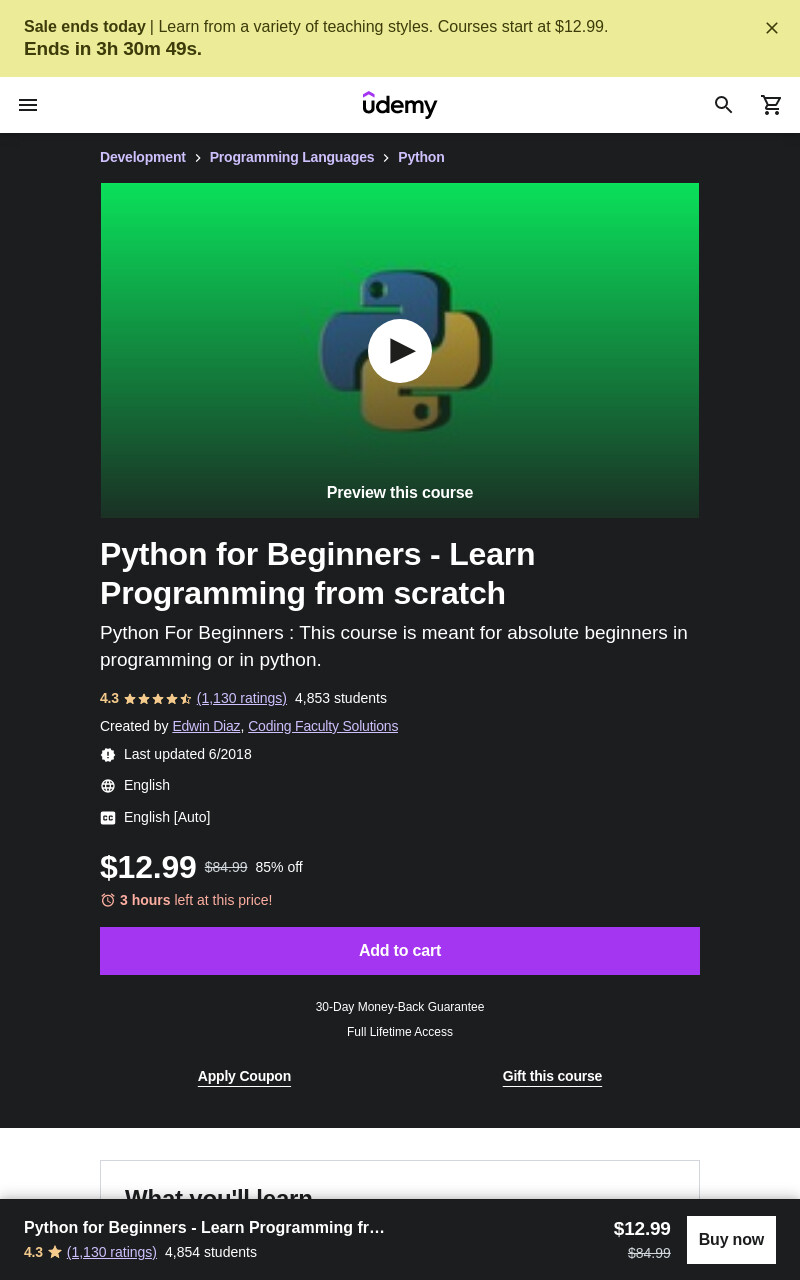Click Apply Coupon
800x1280 pixels.
pyautogui.click(x=244, y=1076)
